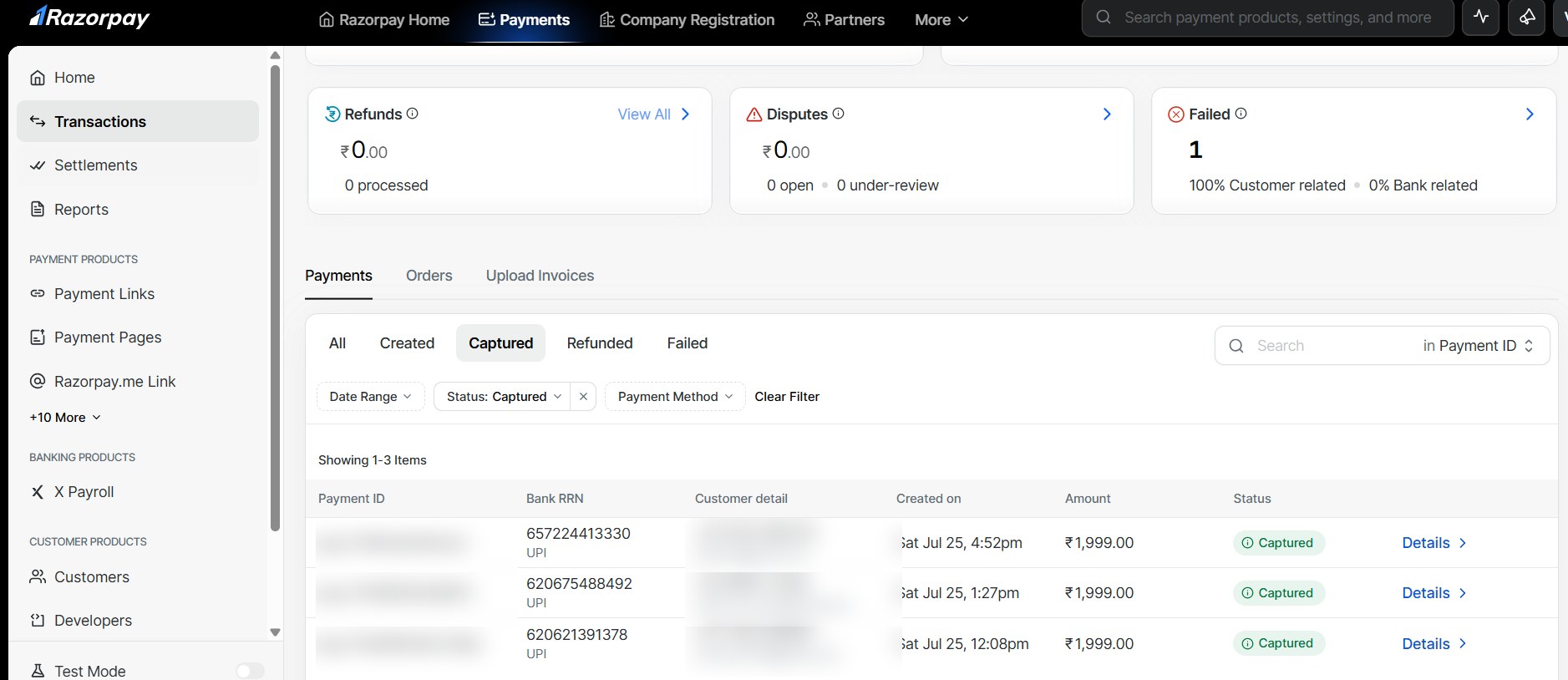Viewport: 1568px width, 680px height.
Task: Click the sidebar scroll up arrow
Action: (275, 55)
